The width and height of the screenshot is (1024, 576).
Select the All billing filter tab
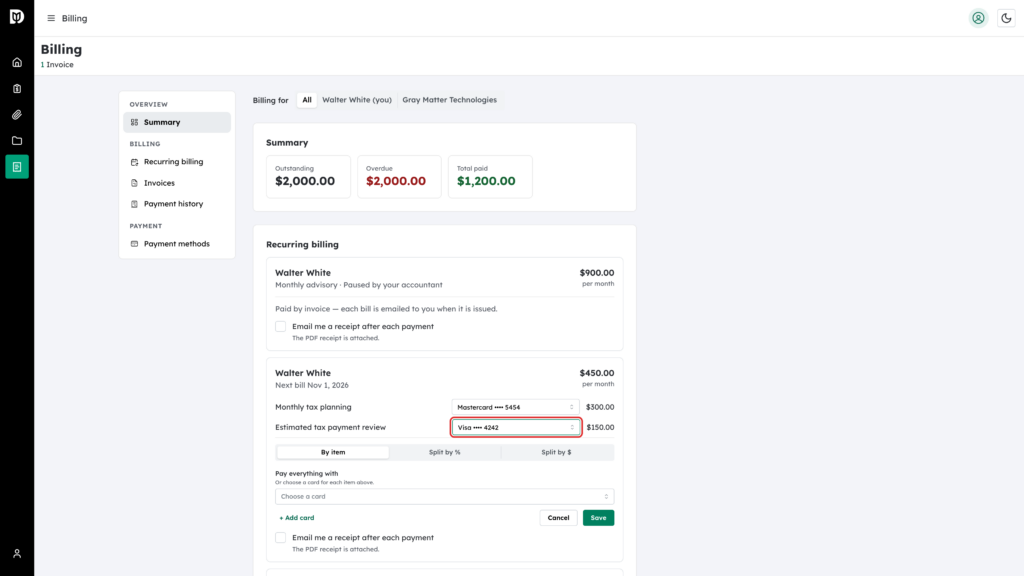307,100
